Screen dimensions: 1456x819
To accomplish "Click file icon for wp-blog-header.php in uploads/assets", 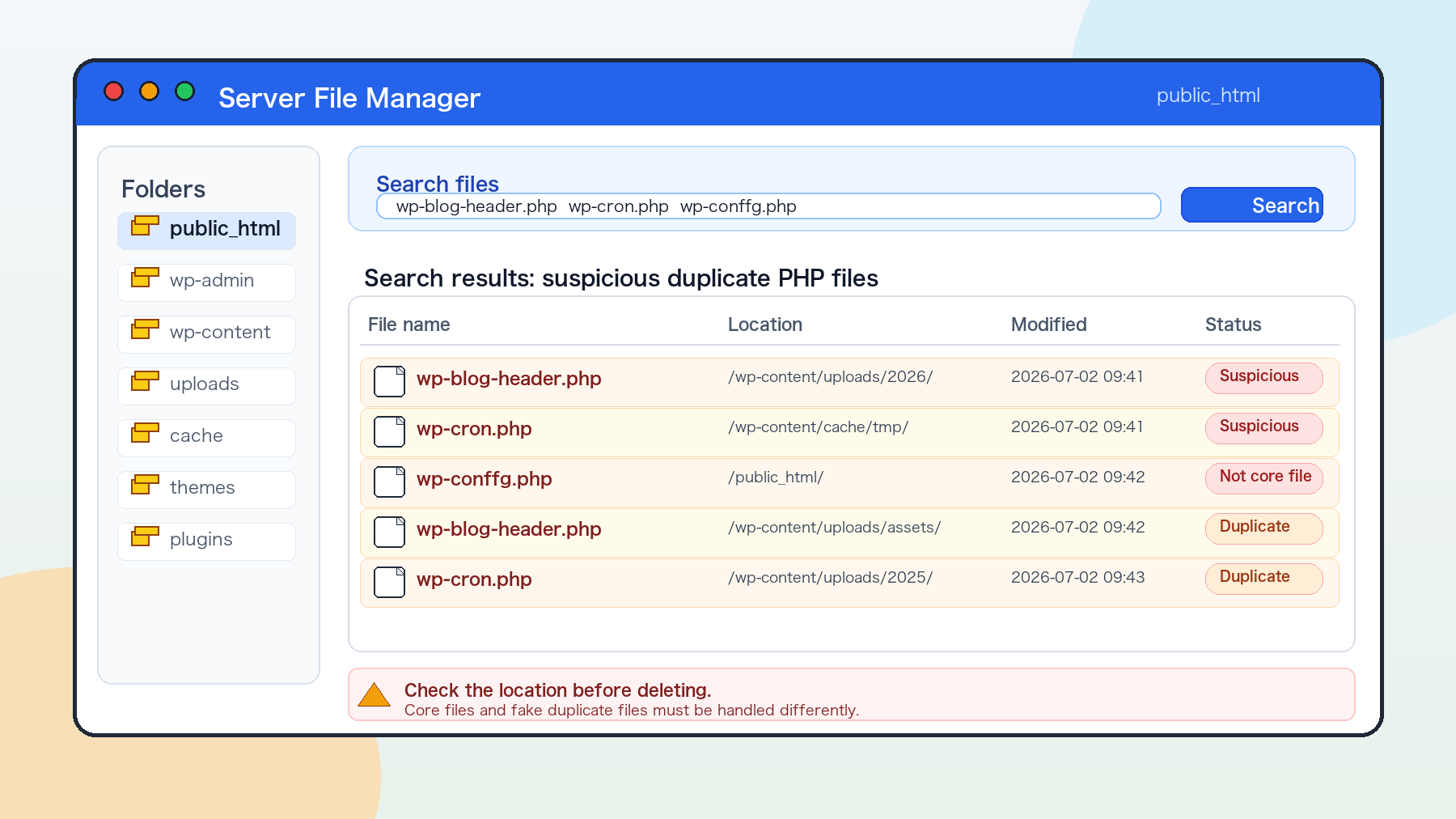I will click(389, 532).
